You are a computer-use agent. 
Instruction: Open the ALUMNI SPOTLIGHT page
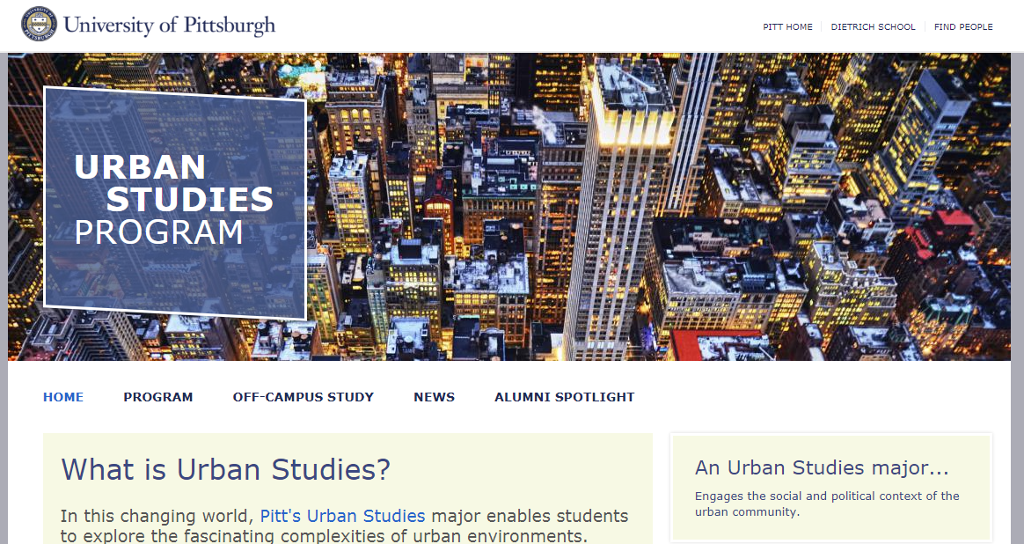(564, 397)
